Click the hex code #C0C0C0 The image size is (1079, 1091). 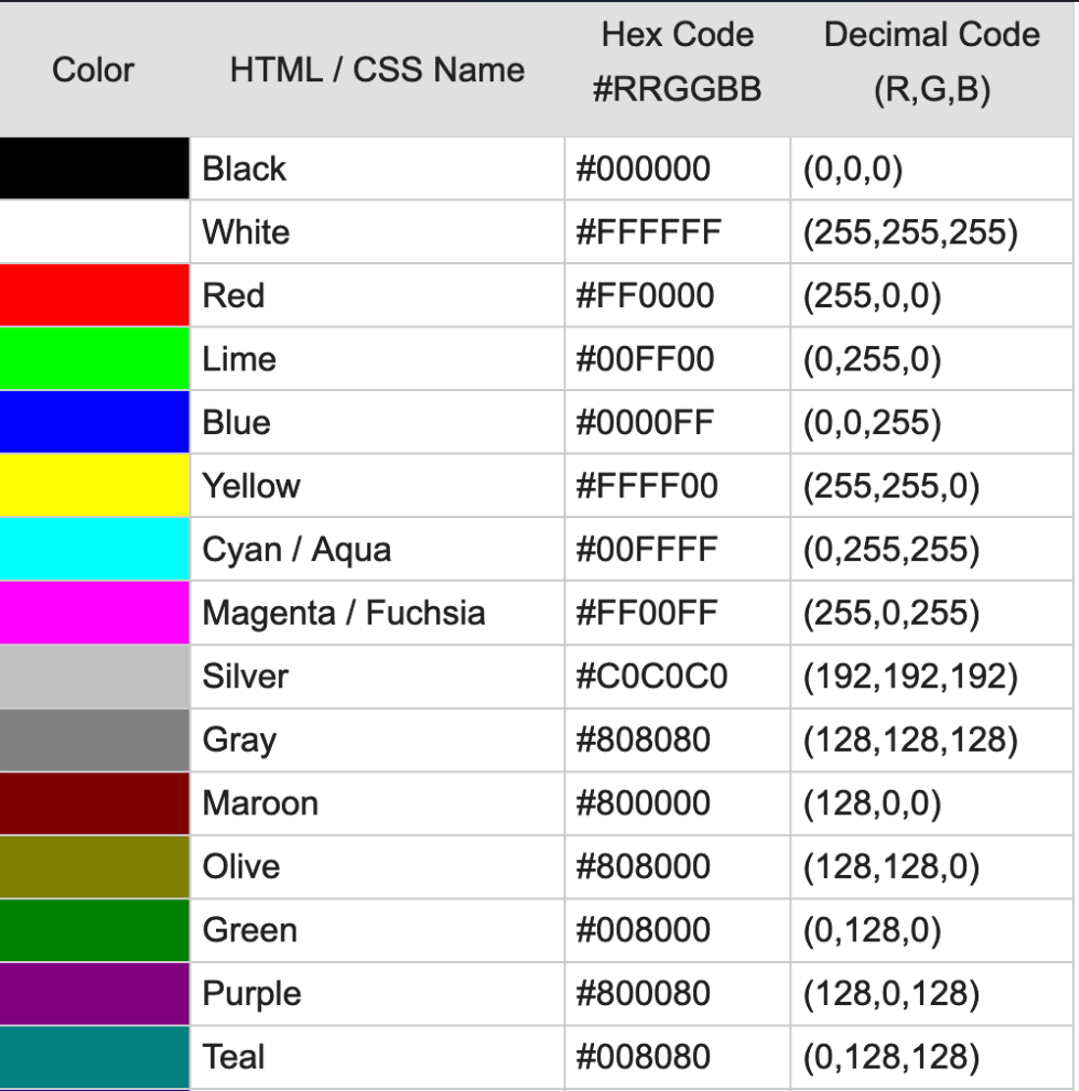click(x=651, y=677)
